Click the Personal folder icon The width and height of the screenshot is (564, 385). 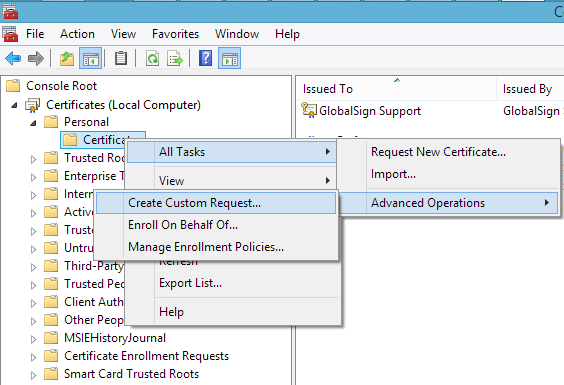pos(51,122)
